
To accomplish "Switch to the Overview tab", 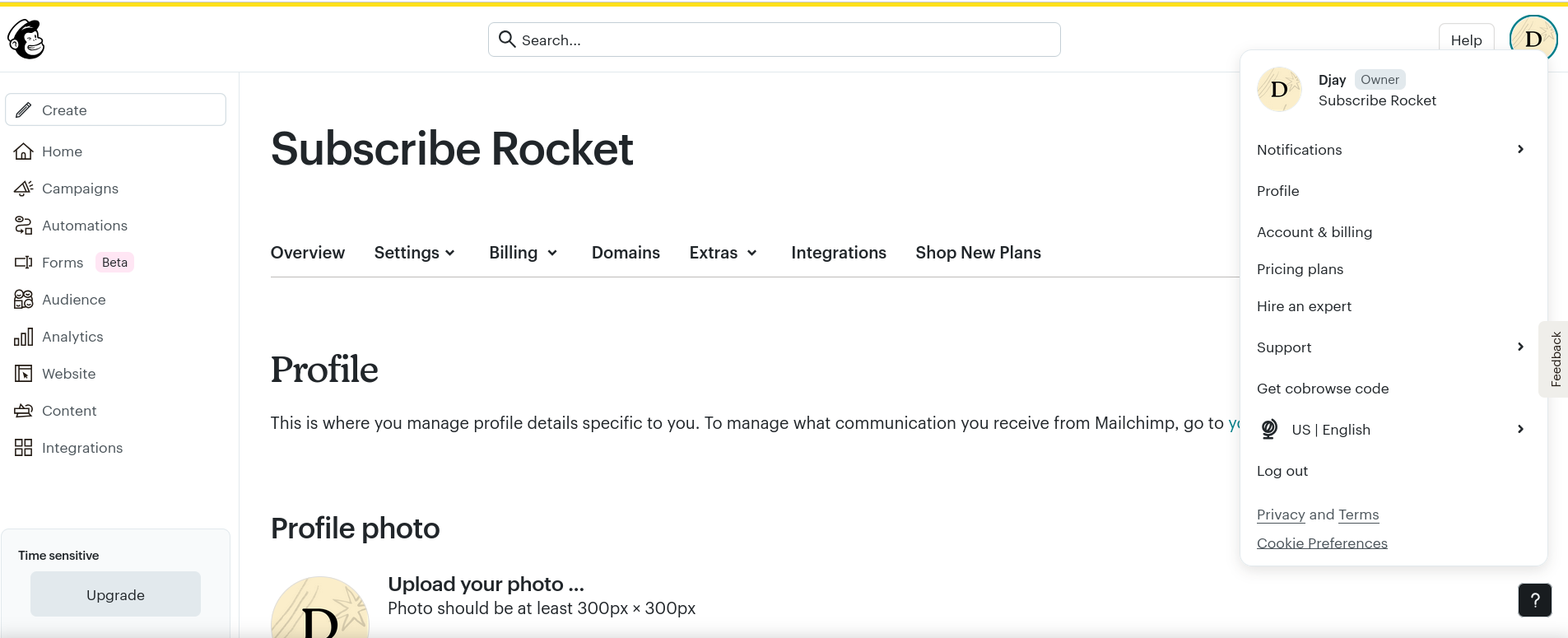I will 308,253.
